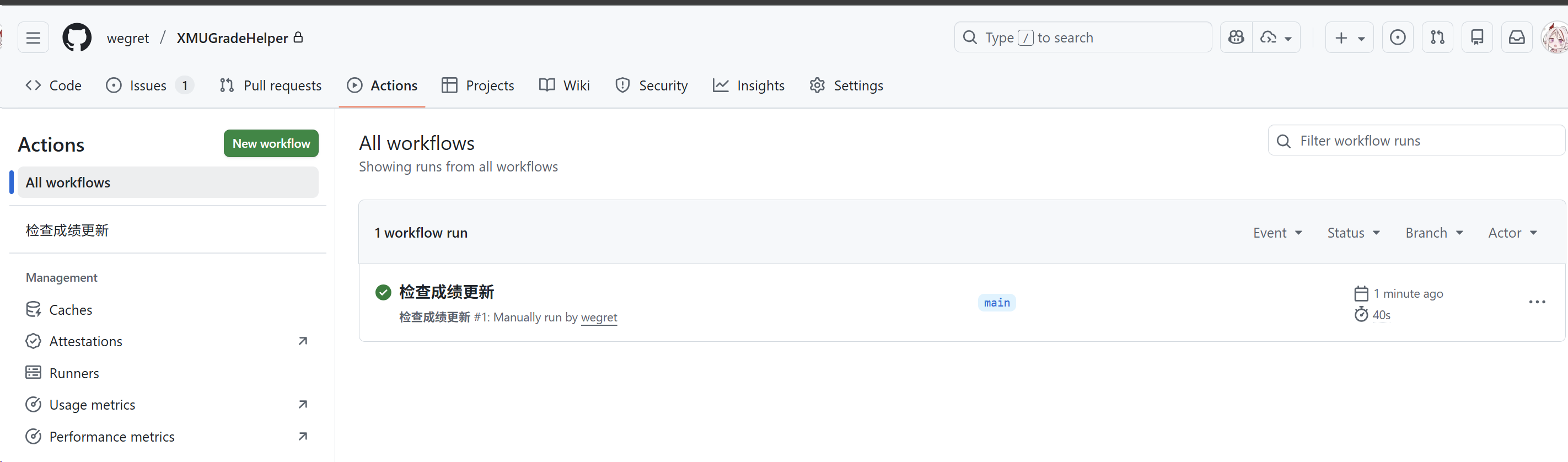Open the issues shortcut icon in header
Image resolution: width=1568 pixels, height=462 pixels.
[x=1398, y=37]
